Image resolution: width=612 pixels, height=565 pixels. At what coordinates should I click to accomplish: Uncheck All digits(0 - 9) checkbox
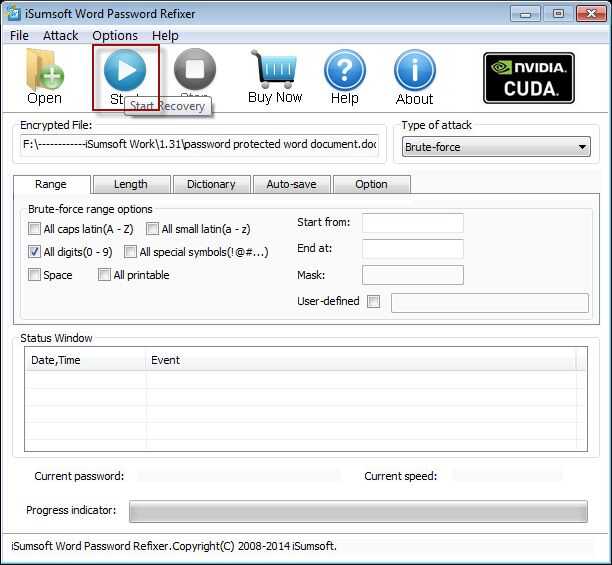34,252
